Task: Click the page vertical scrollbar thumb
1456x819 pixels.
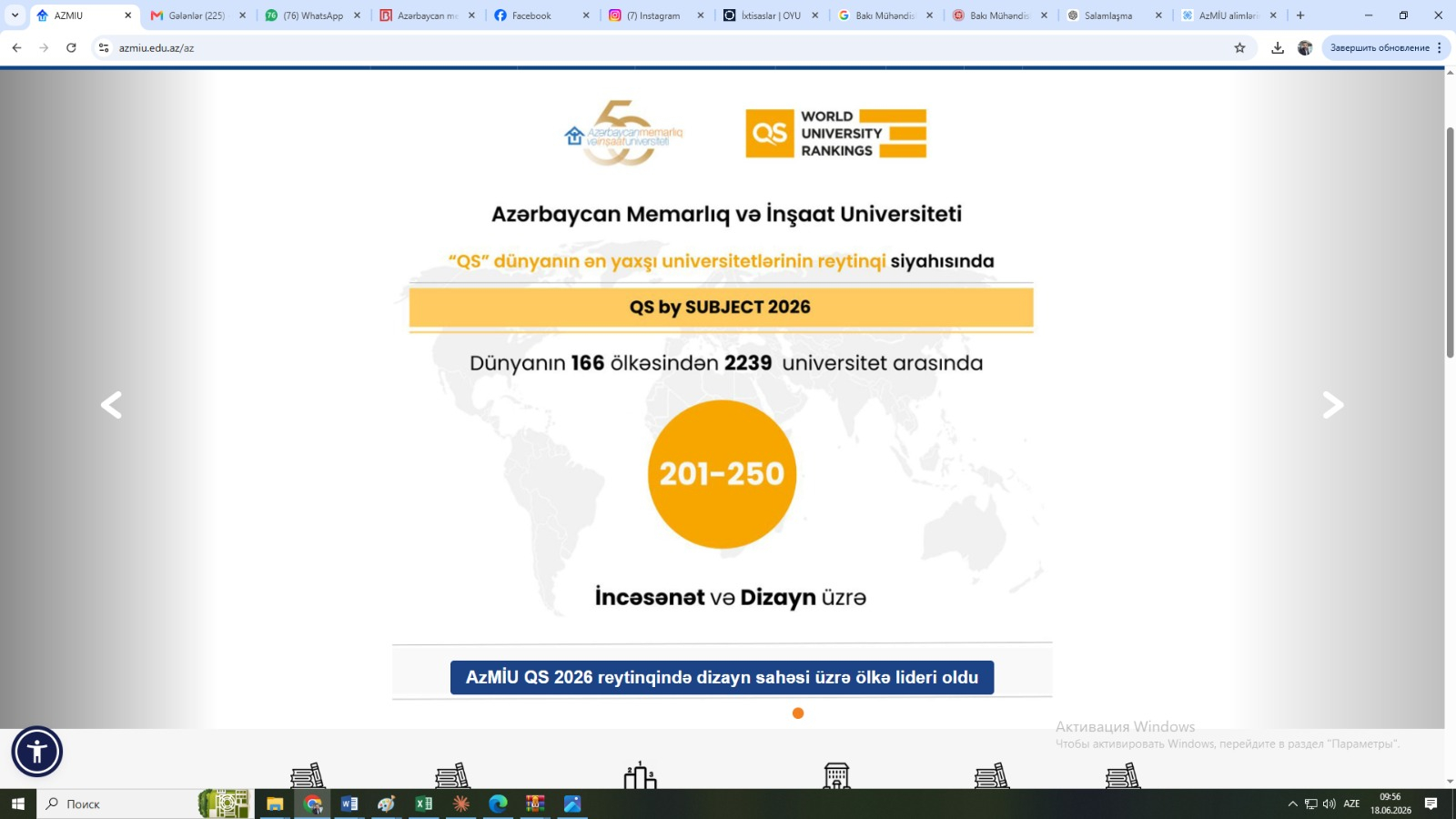Action: pos(1451,243)
